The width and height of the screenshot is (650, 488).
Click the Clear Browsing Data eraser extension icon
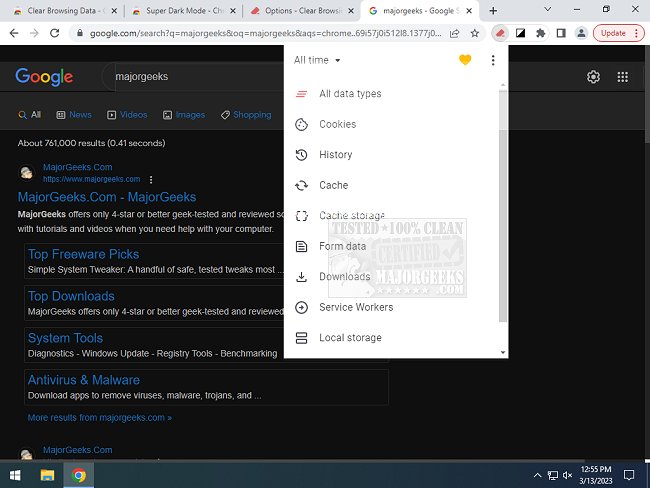[x=500, y=33]
